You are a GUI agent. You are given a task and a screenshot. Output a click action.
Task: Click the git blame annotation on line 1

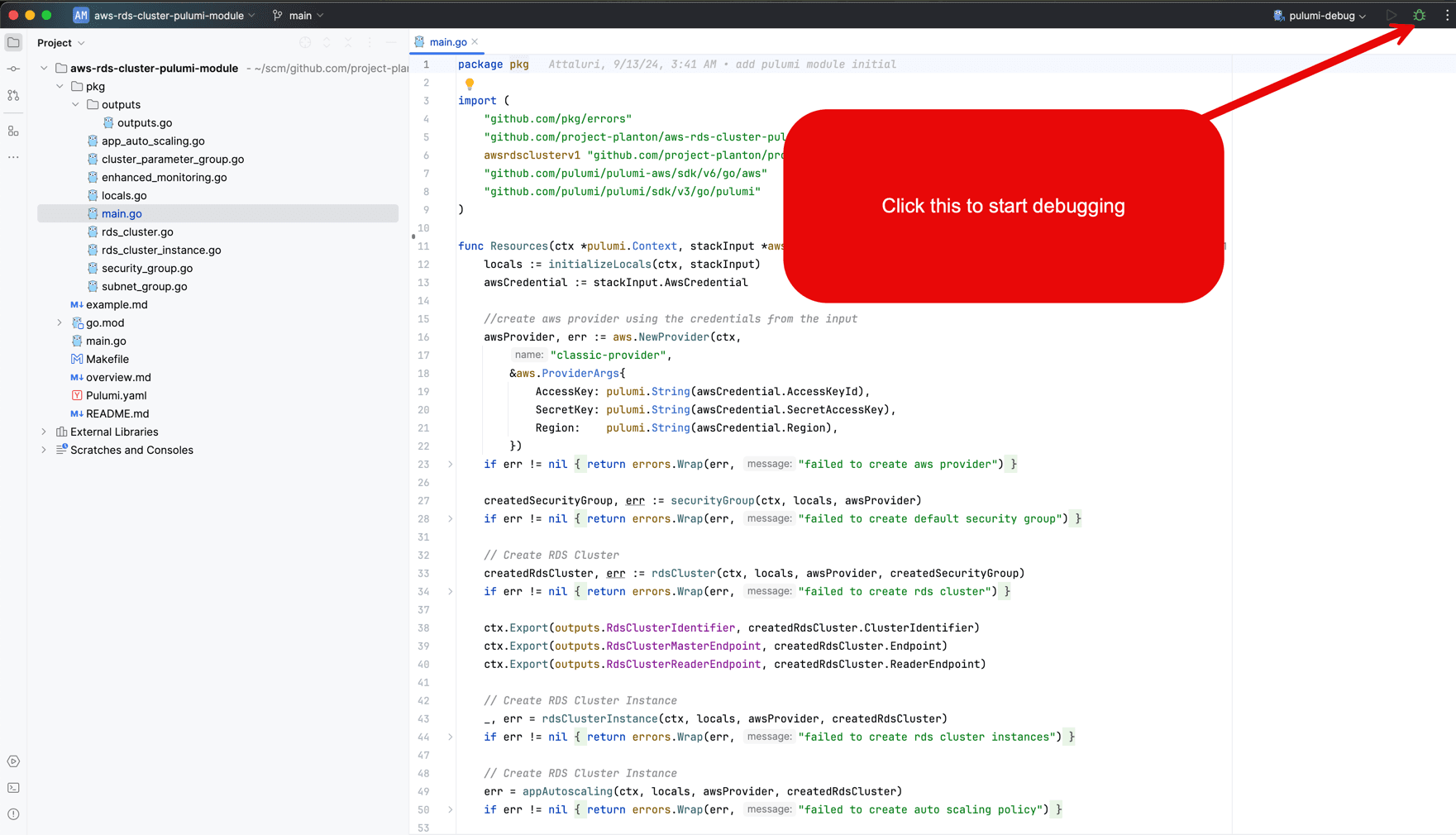click(722, 64)
